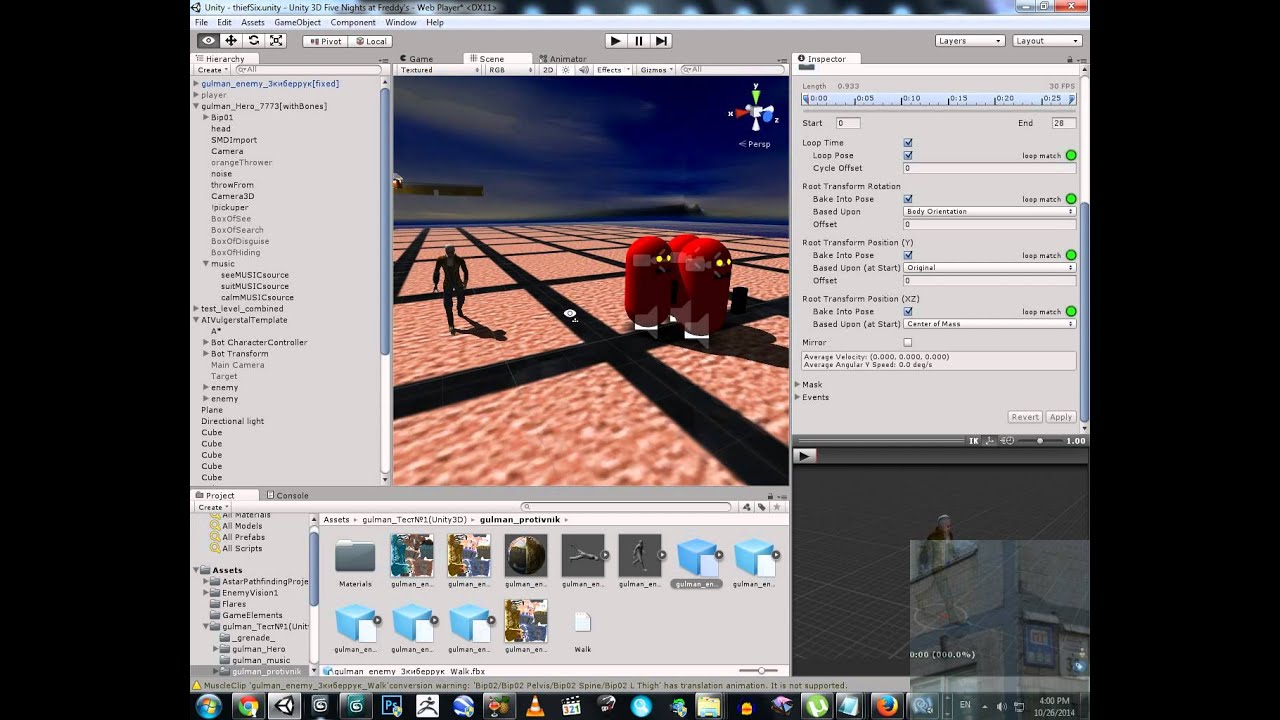This screenshot has width=1280, height=720.
Task: Switch to the Animator tab
Action: click(563, 59)
